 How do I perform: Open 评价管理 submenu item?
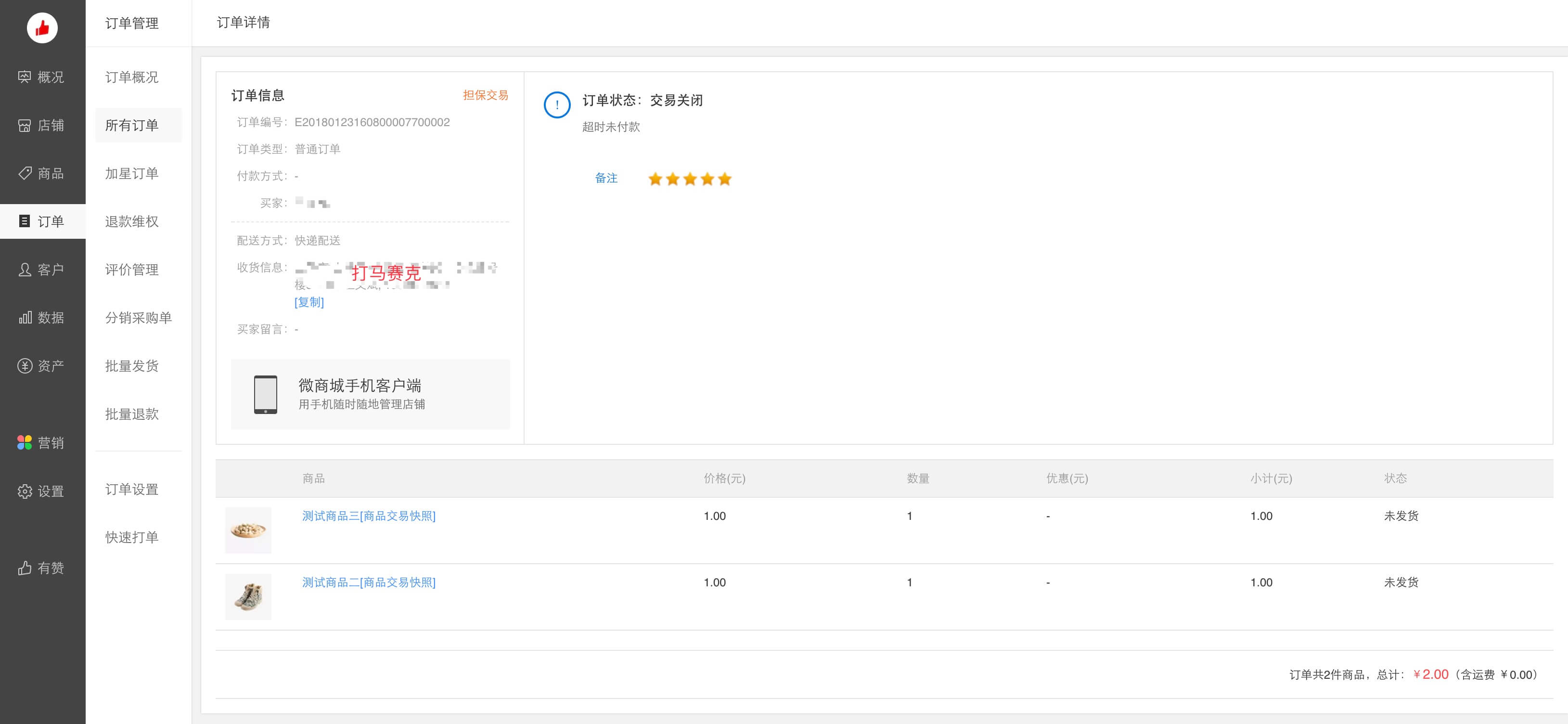click(x=131, y=269)
